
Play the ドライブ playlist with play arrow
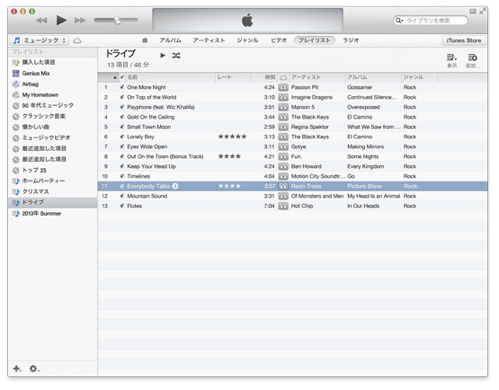point(163,55)
